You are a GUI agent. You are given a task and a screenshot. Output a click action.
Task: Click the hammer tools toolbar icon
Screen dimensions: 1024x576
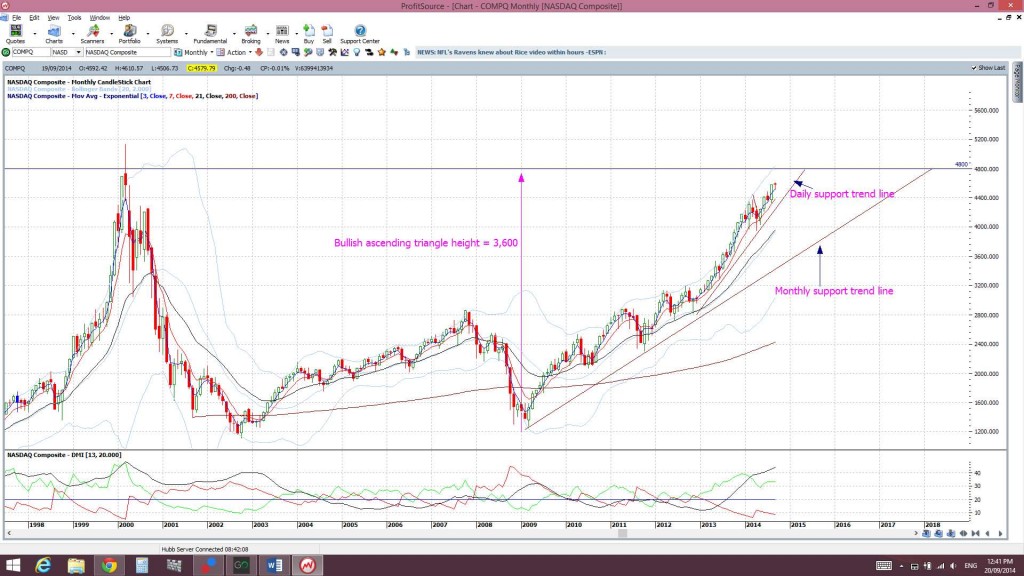[332, 52]
